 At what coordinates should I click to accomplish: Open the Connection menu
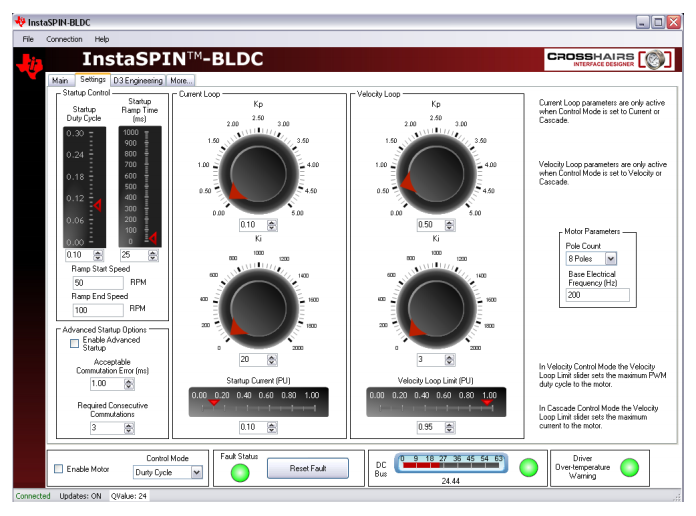pyautogui.click(x=64, y=38)
